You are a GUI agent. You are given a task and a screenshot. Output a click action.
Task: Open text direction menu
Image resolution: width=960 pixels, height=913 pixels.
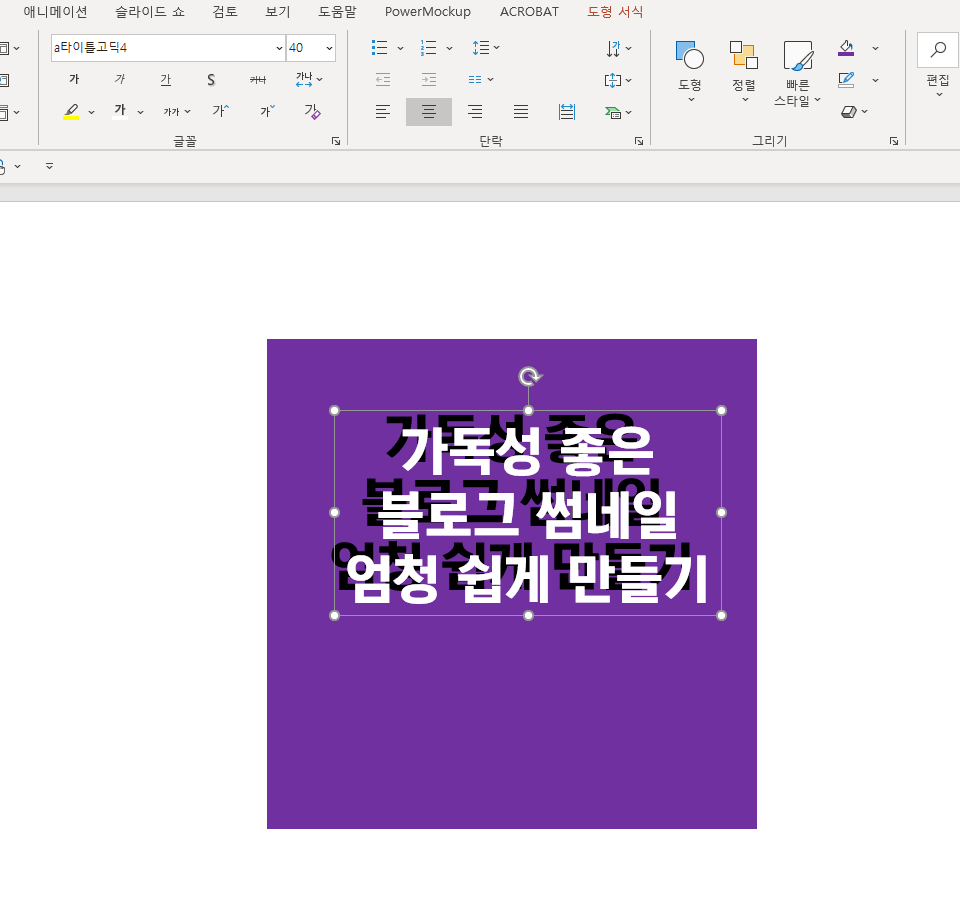click(618, 48)
